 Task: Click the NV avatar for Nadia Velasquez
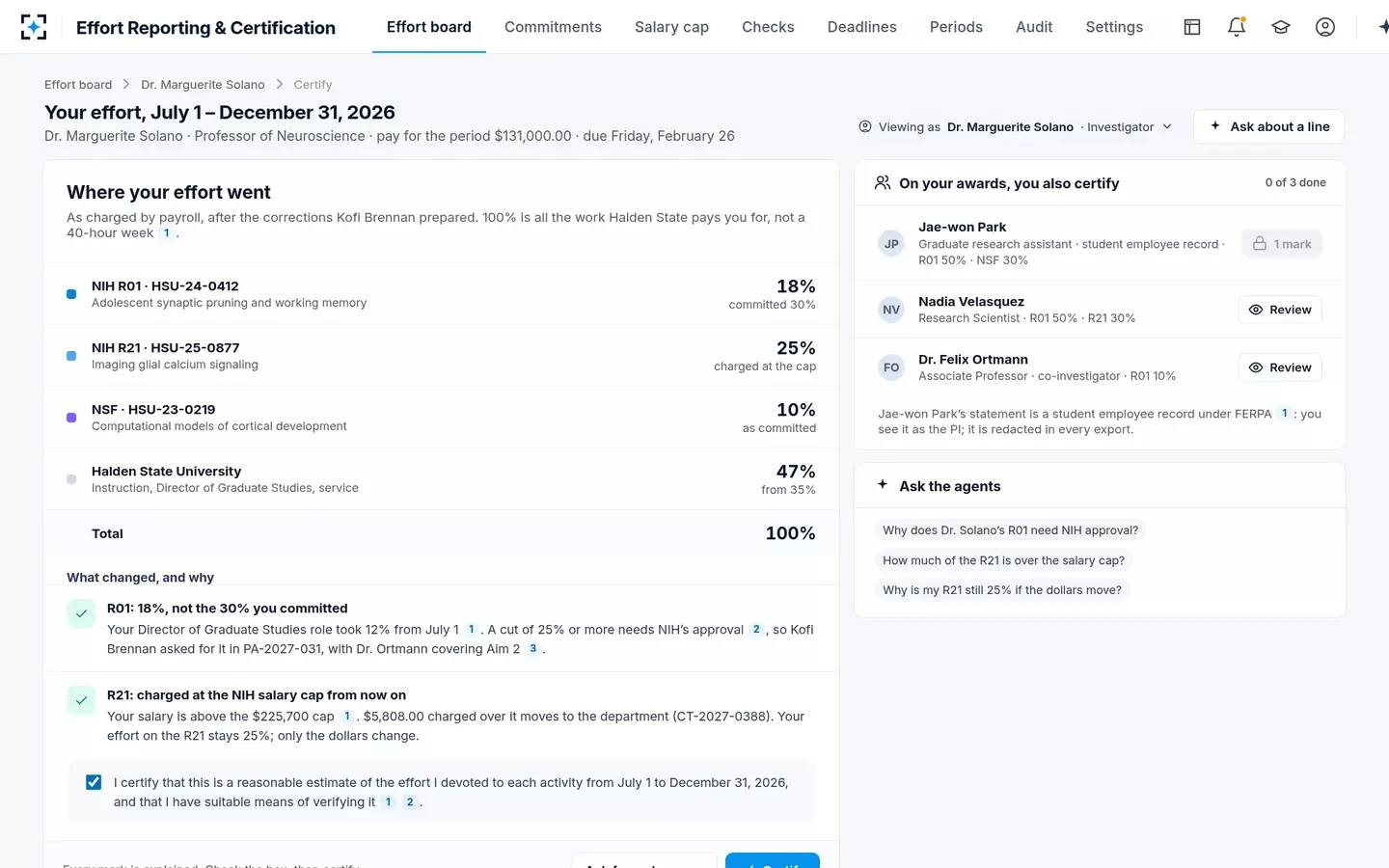[x=891, y=310]
